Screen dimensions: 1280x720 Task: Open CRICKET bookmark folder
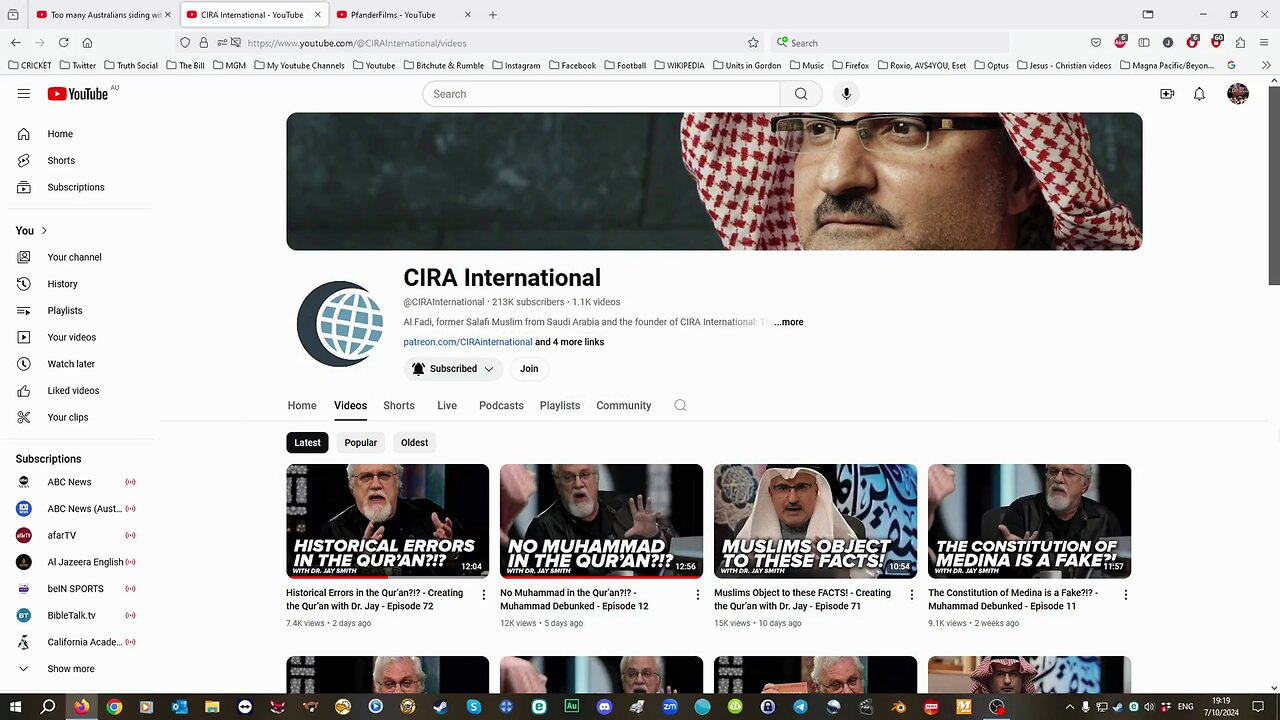pyautogui.click(x=29, y=65)
